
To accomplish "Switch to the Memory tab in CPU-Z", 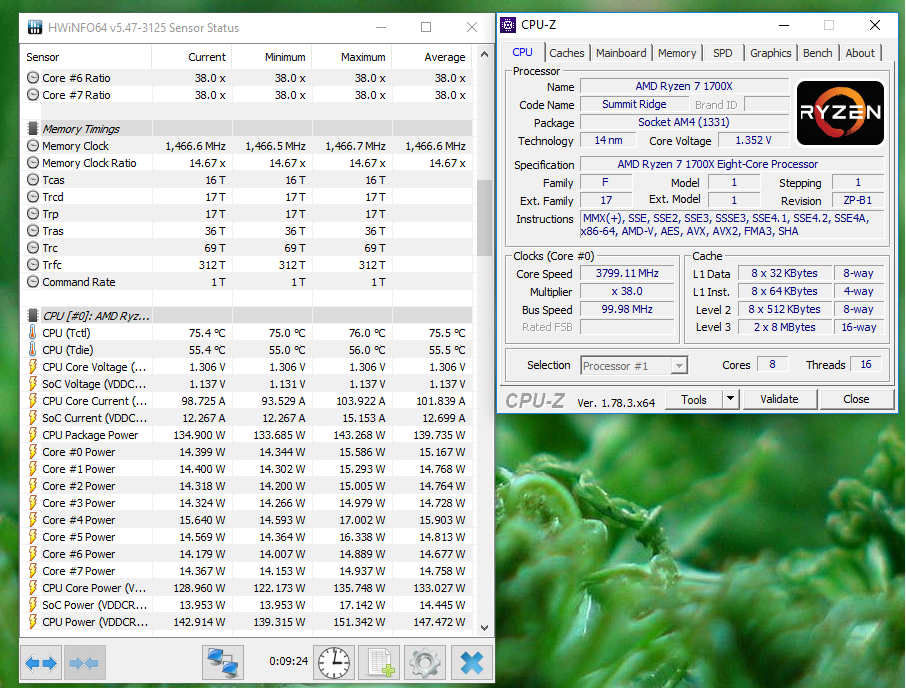I will point(677,53).
